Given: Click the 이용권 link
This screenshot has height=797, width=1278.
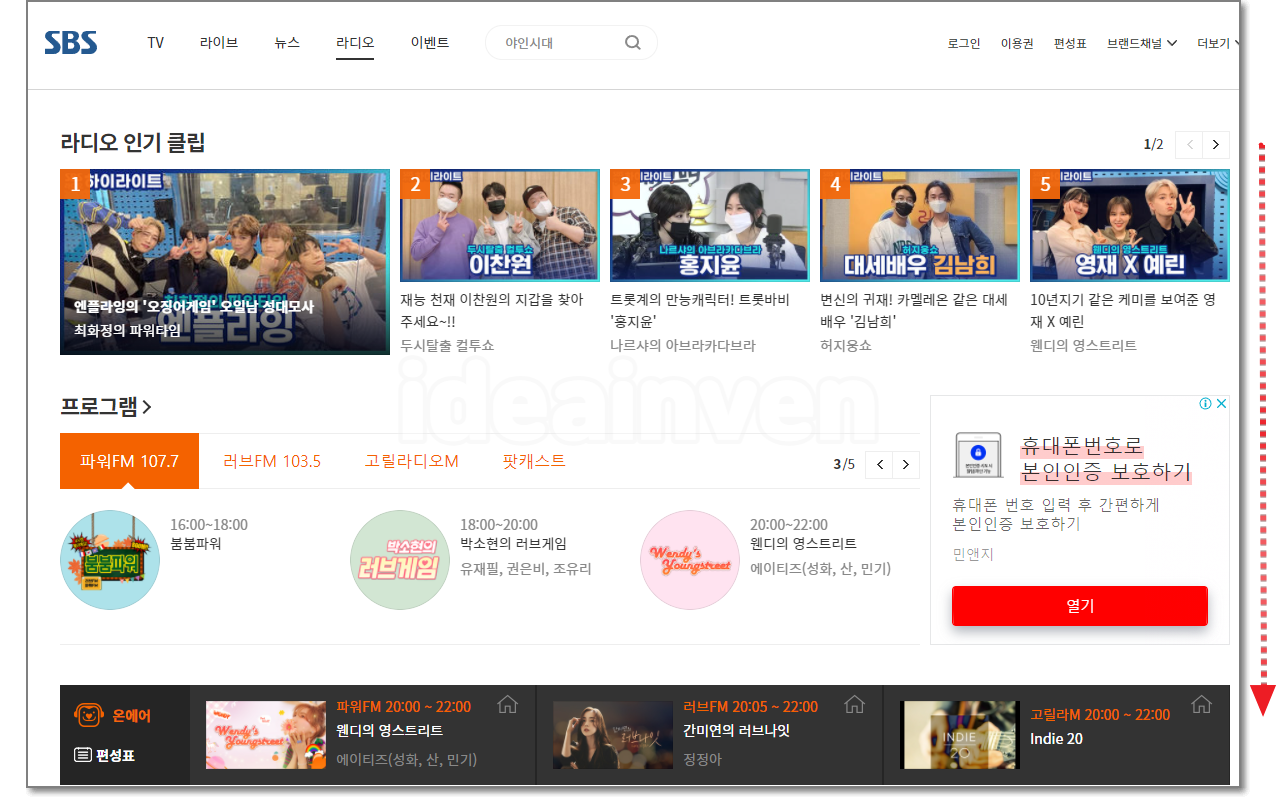Looking at the screenshot, I should click(x=1017, y=43).
